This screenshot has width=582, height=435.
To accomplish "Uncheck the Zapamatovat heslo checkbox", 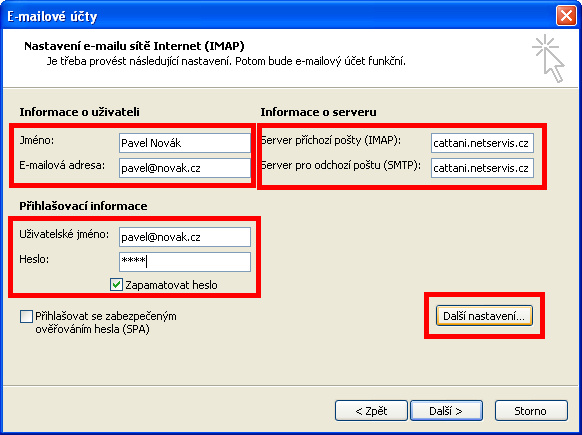I will (x=116, y=285).
